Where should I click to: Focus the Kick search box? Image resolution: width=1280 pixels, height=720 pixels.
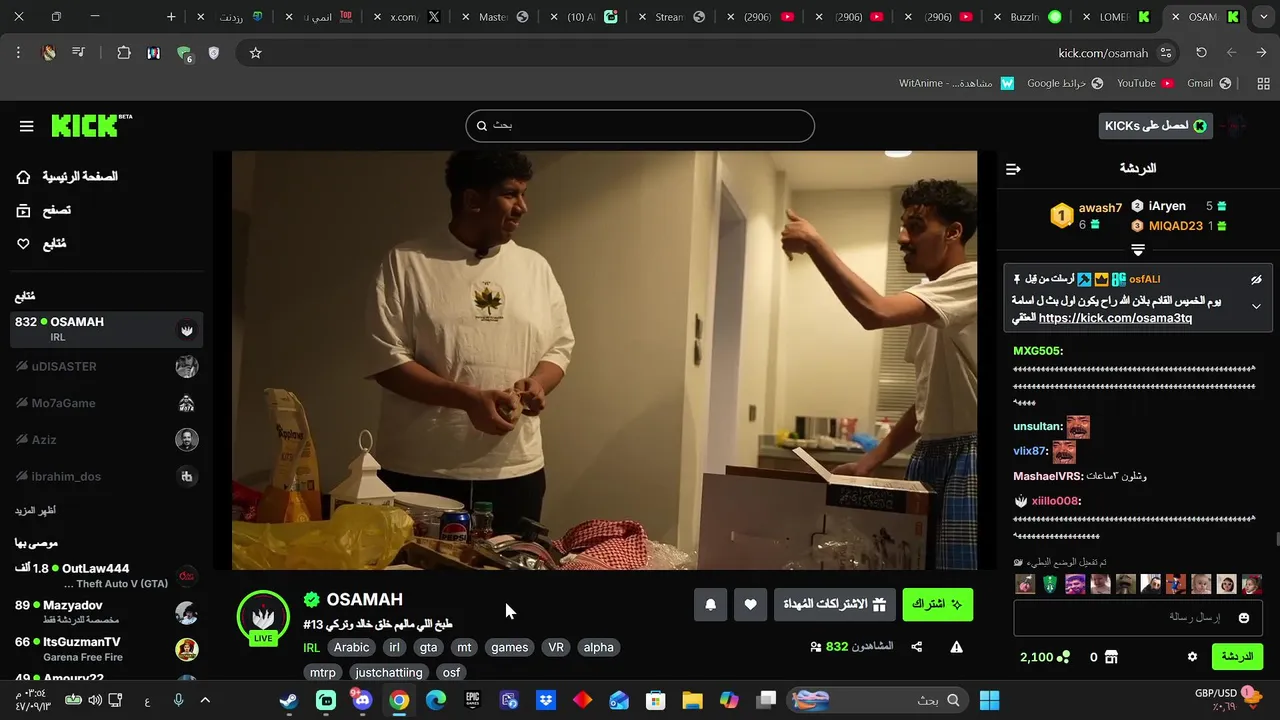tap(640, 126)
